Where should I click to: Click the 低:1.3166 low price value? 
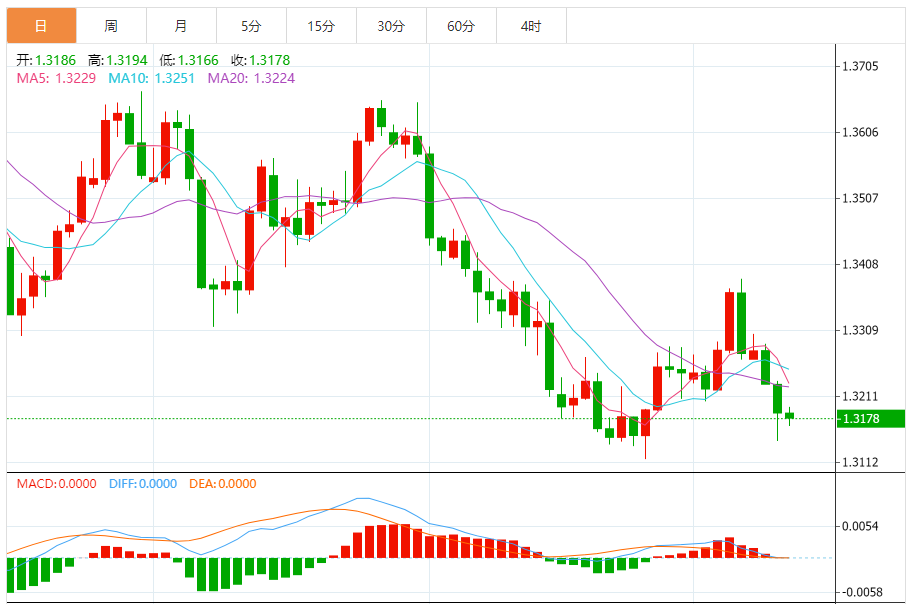click(x=189, y=60)
